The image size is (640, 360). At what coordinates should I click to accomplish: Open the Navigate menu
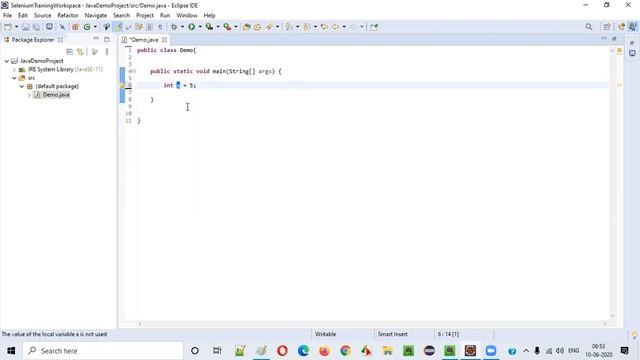tap(96, 16)
